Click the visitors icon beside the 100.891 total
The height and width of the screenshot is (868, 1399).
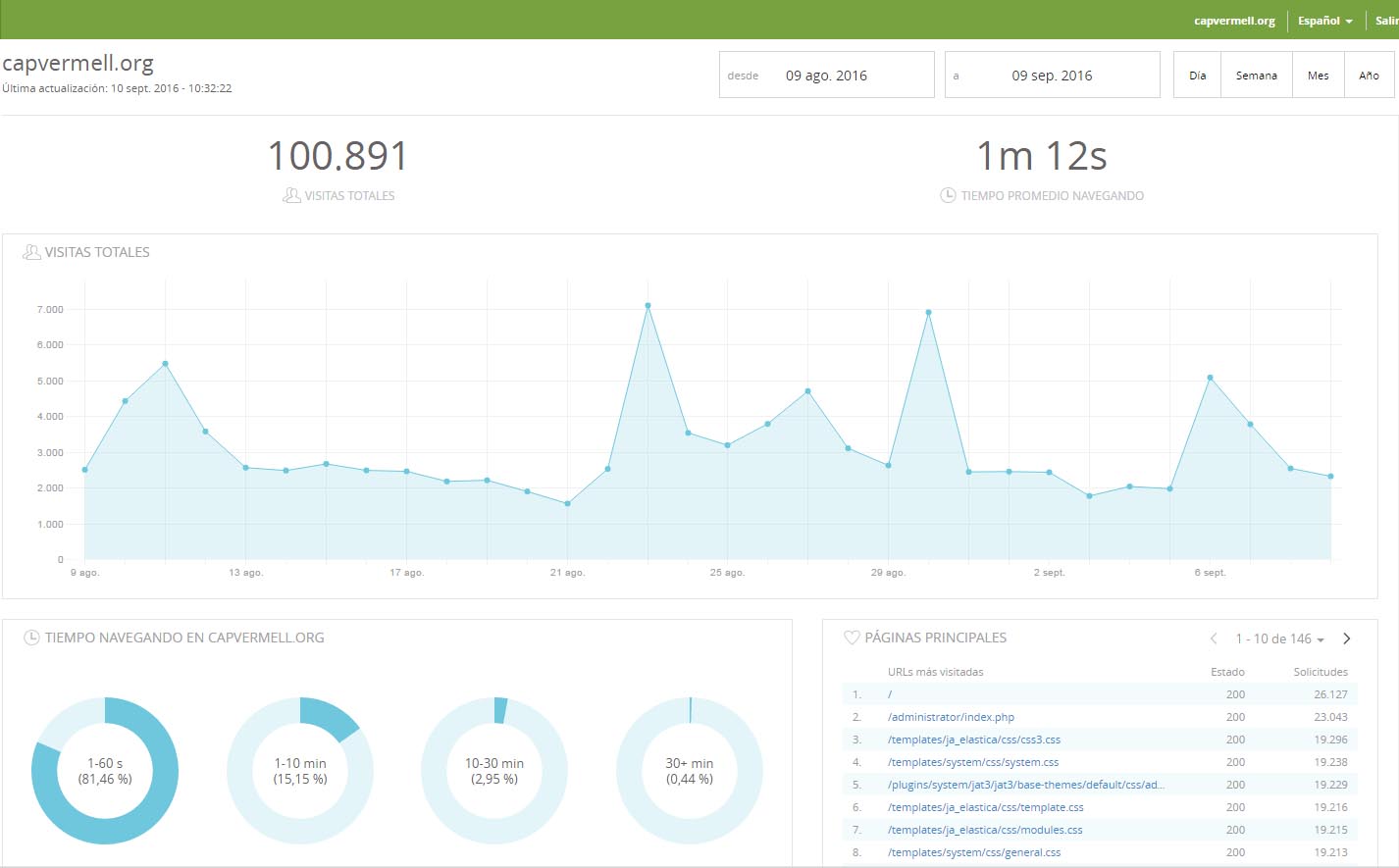(x=291, y=195)
